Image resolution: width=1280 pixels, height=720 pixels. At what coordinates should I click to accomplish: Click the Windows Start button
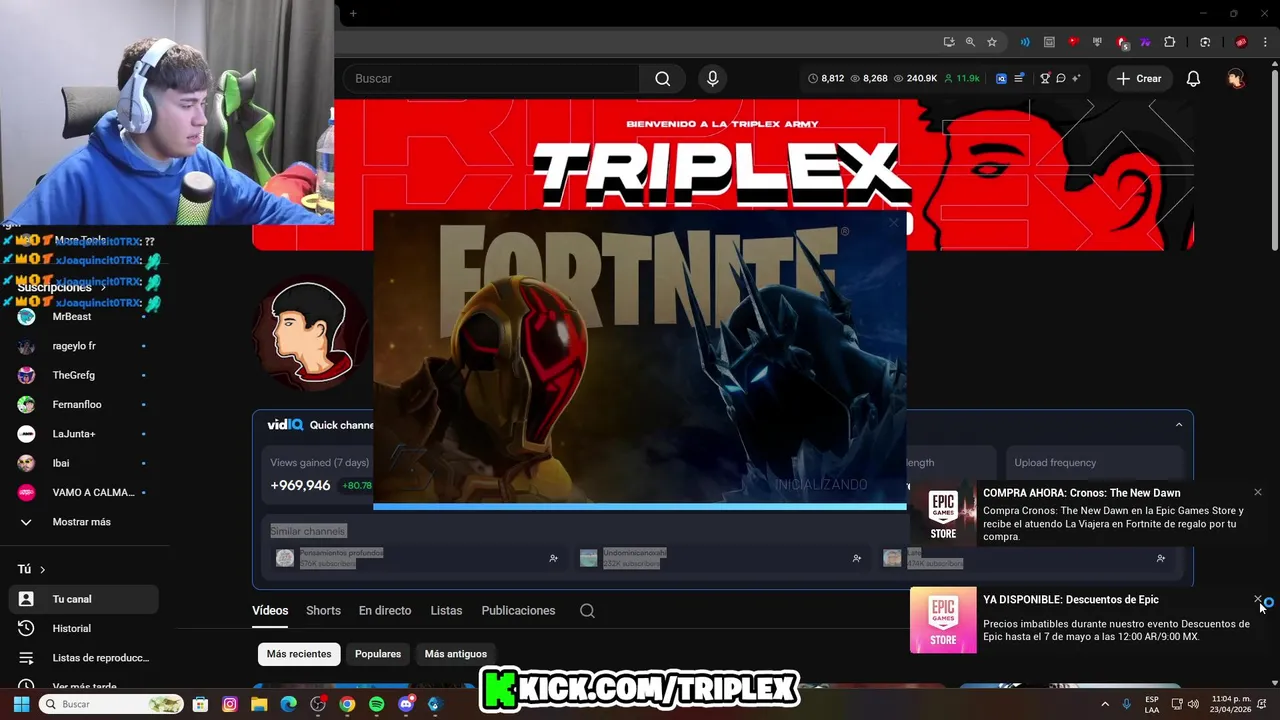coord(21,704)
